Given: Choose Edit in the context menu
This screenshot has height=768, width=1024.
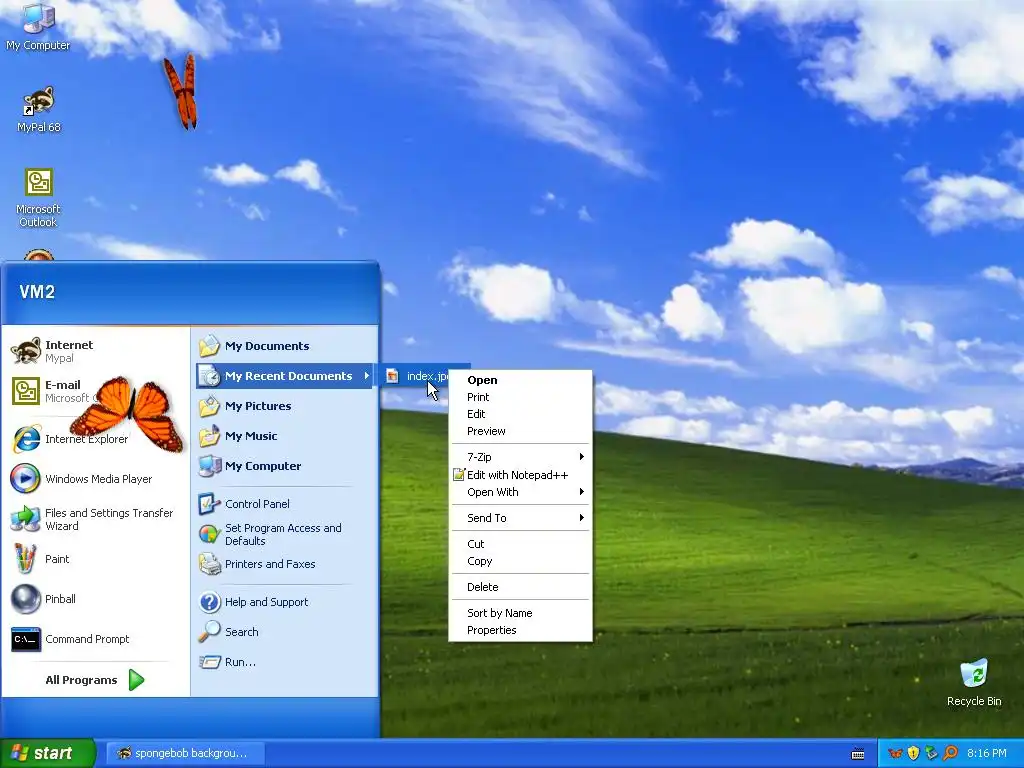Looking at the screenshot, I should 520,414.
